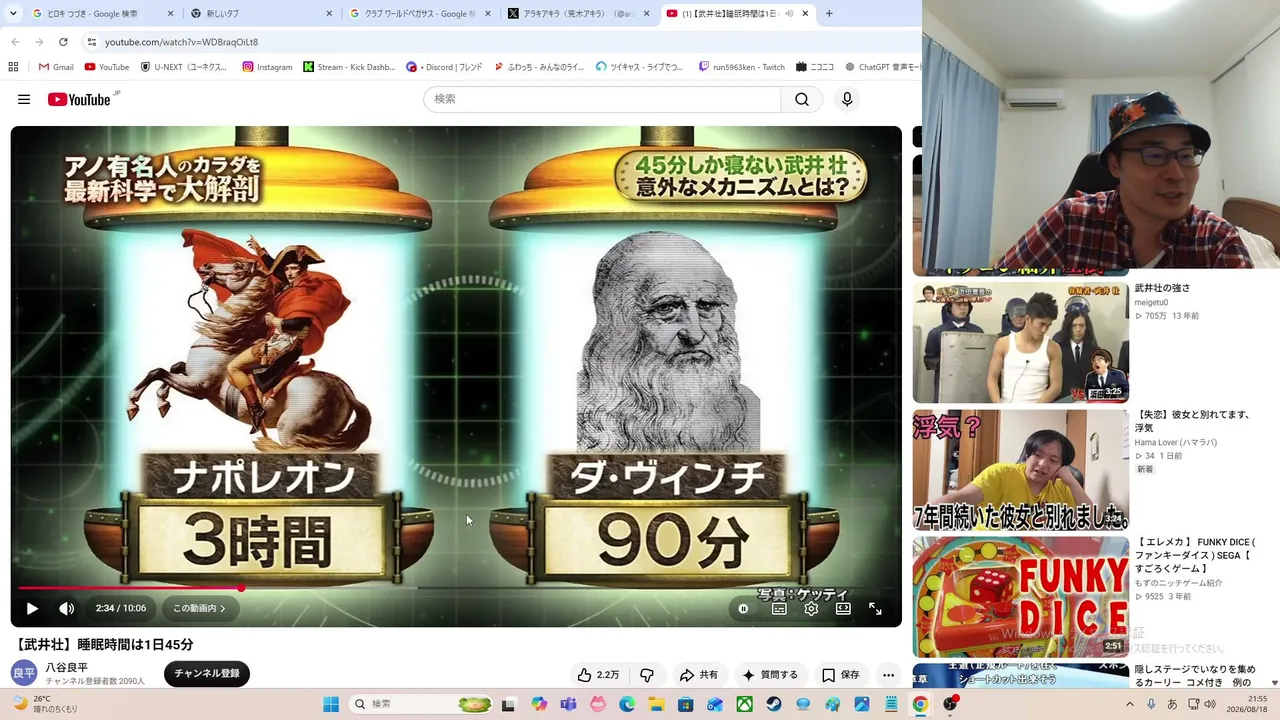The image size is (1280, 720).
Task: Open the Windows Start menu
Action: [x=331, y=704]
